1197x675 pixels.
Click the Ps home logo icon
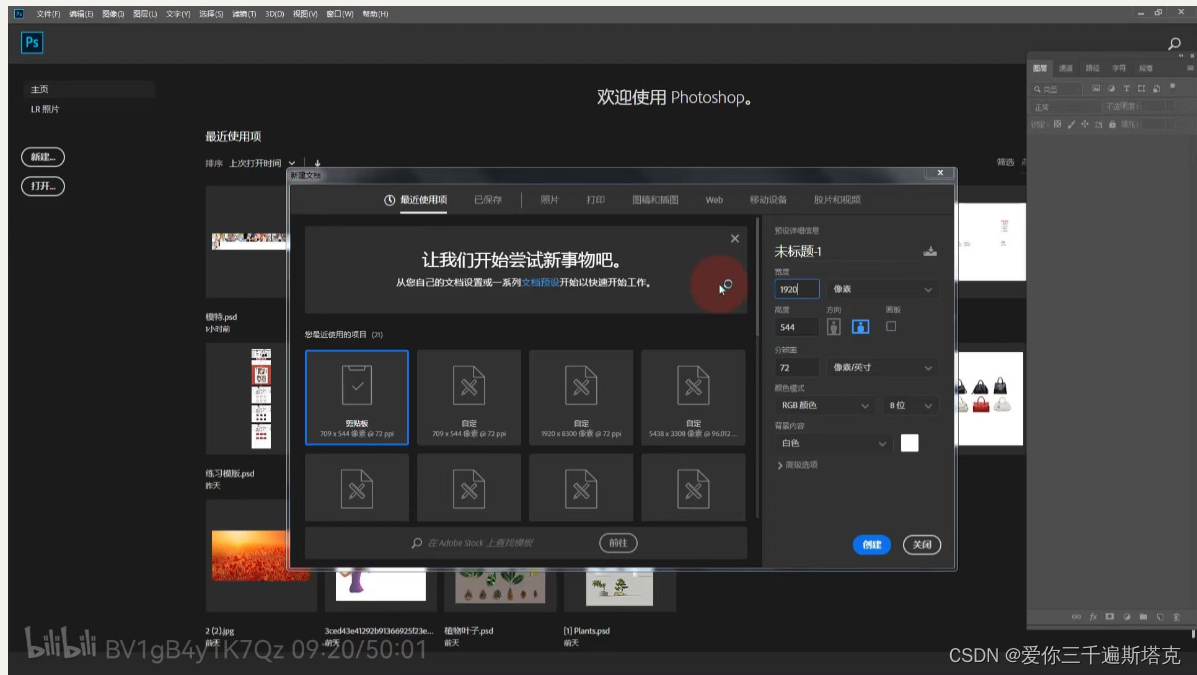pyautogui.click(x=32, y=43)
